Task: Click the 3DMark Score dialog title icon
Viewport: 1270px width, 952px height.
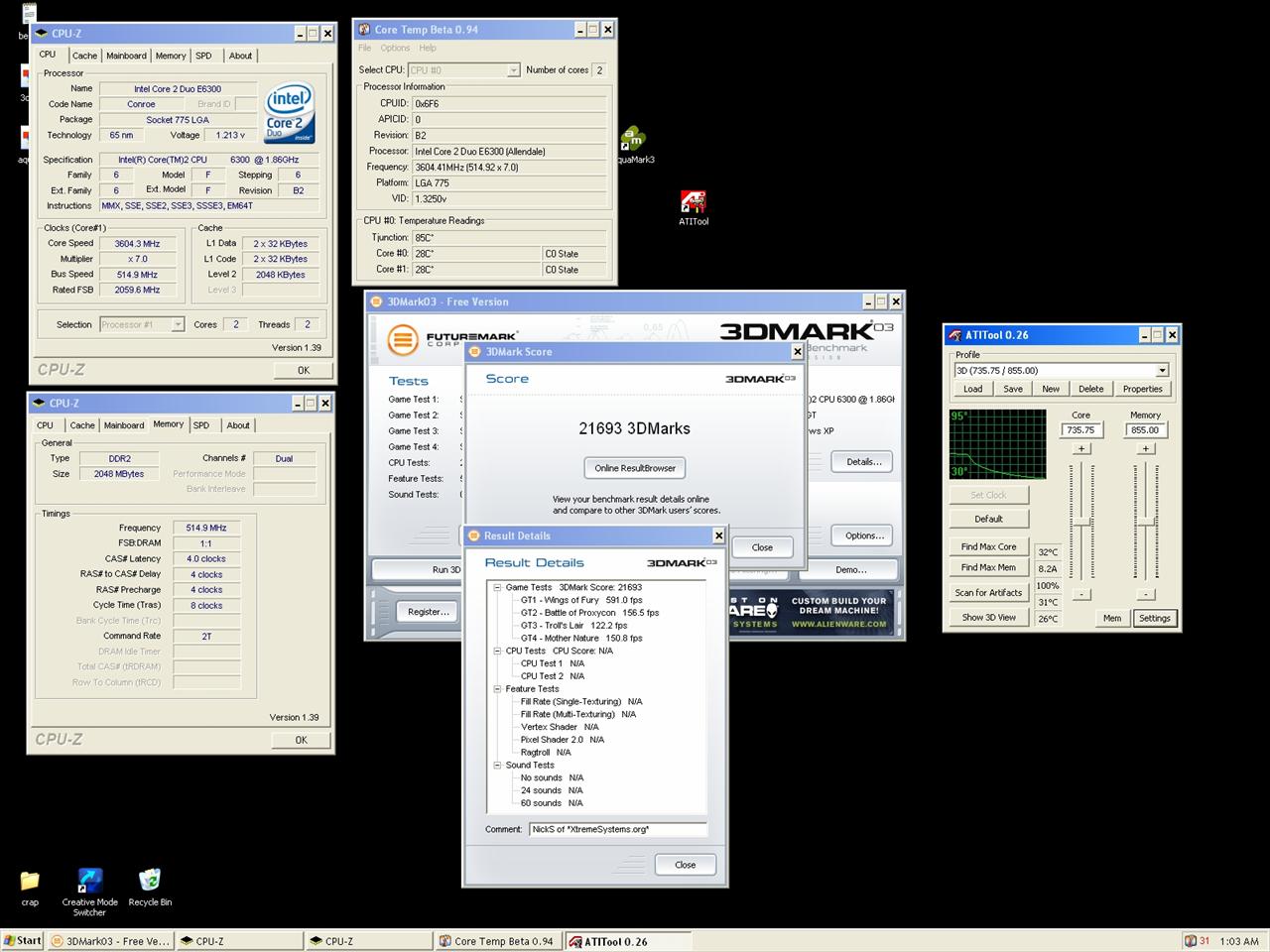Action: tap(474, 352)
